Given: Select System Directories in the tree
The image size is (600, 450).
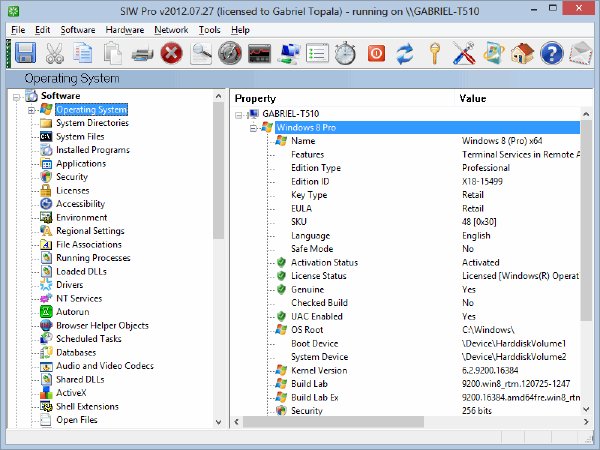Looking at the screenshot, I should [x=92, y=123].
